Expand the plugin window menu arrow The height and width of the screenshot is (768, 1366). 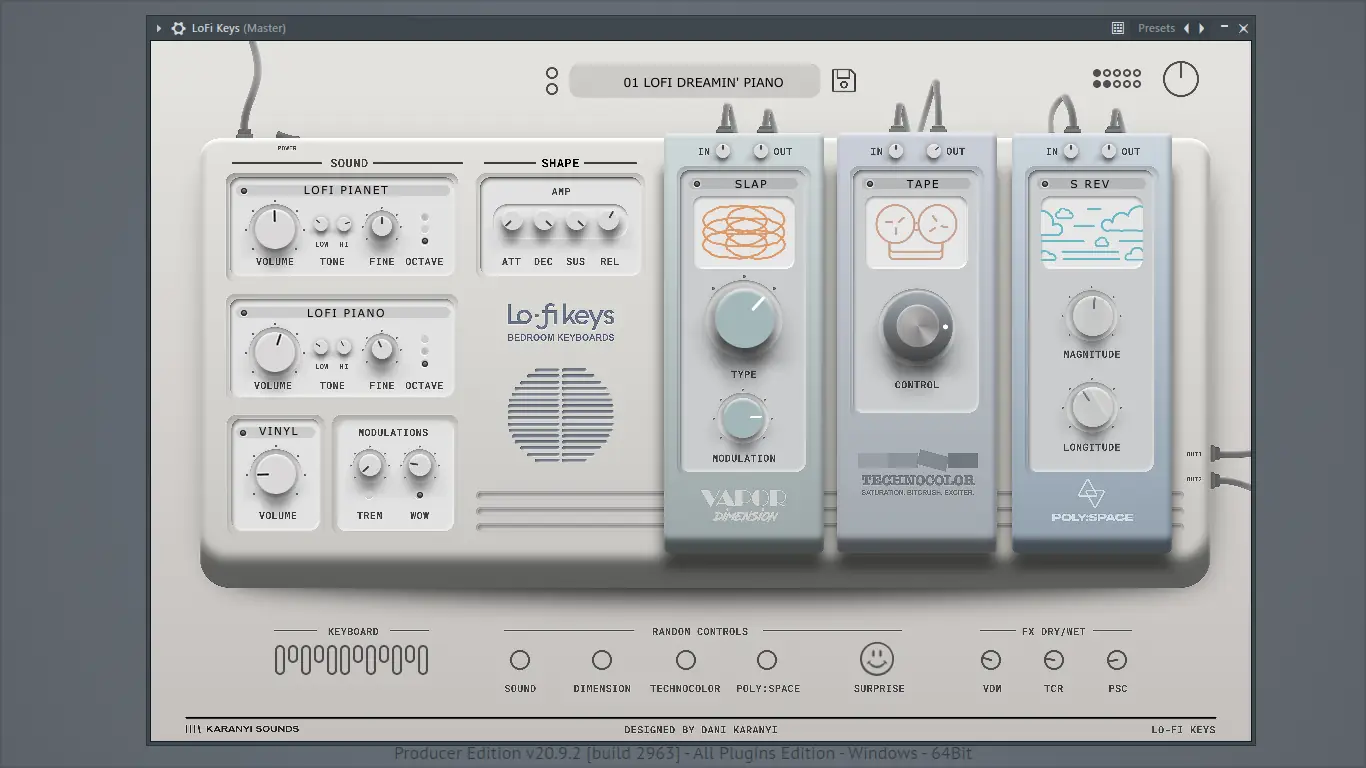point(159,28)
